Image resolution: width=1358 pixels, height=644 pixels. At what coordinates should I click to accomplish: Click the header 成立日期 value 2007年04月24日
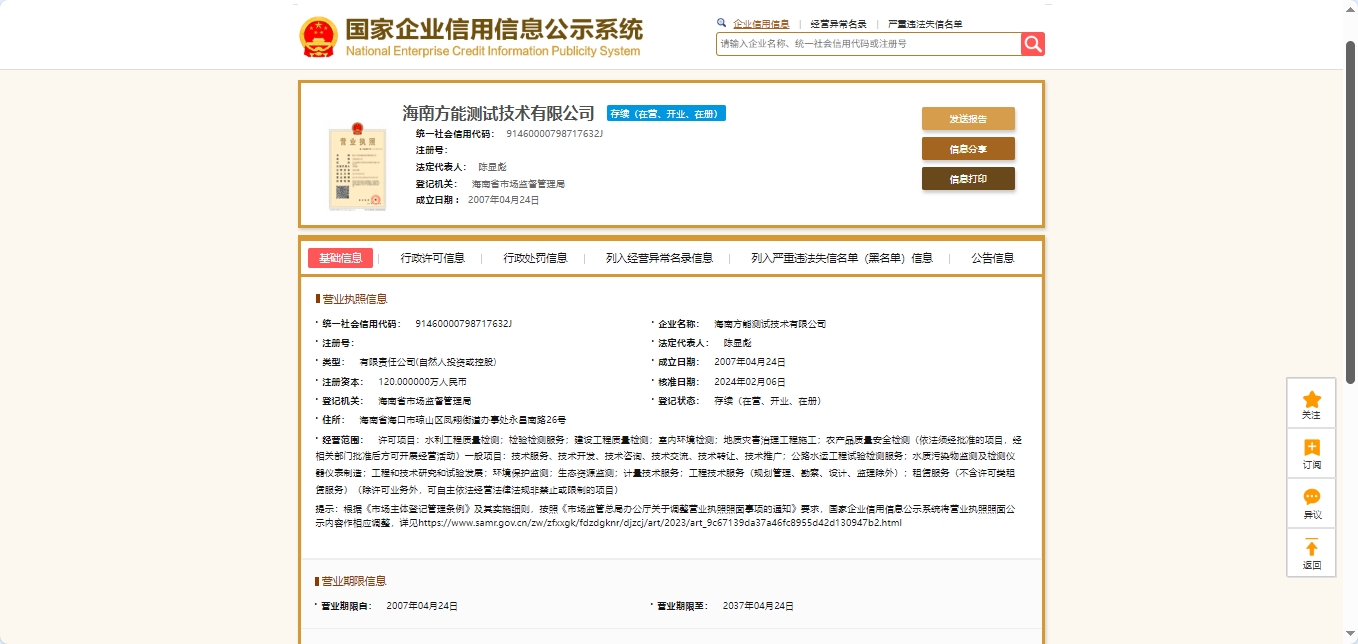tap(504, 200)
